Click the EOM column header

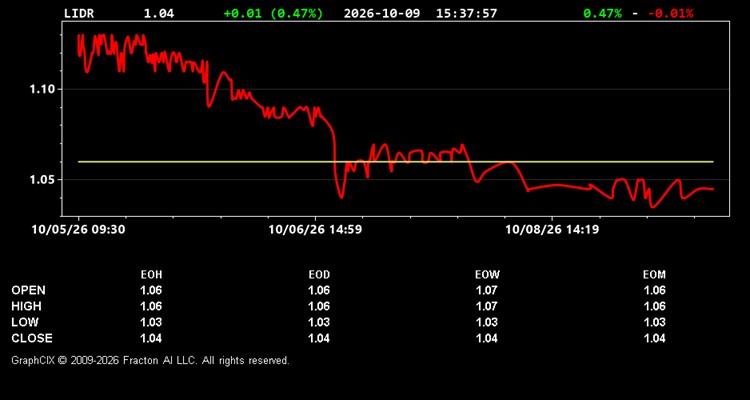(x=654, y=275)
